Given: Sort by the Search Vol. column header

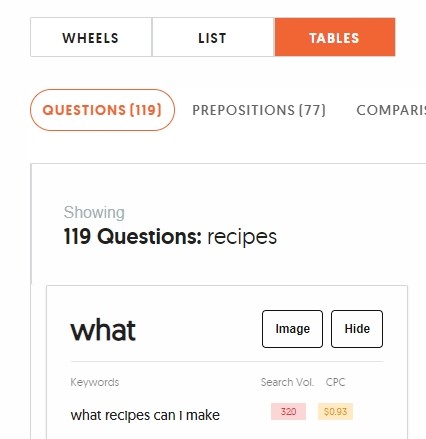Looking at the screenshot, I should coord(287,382).
